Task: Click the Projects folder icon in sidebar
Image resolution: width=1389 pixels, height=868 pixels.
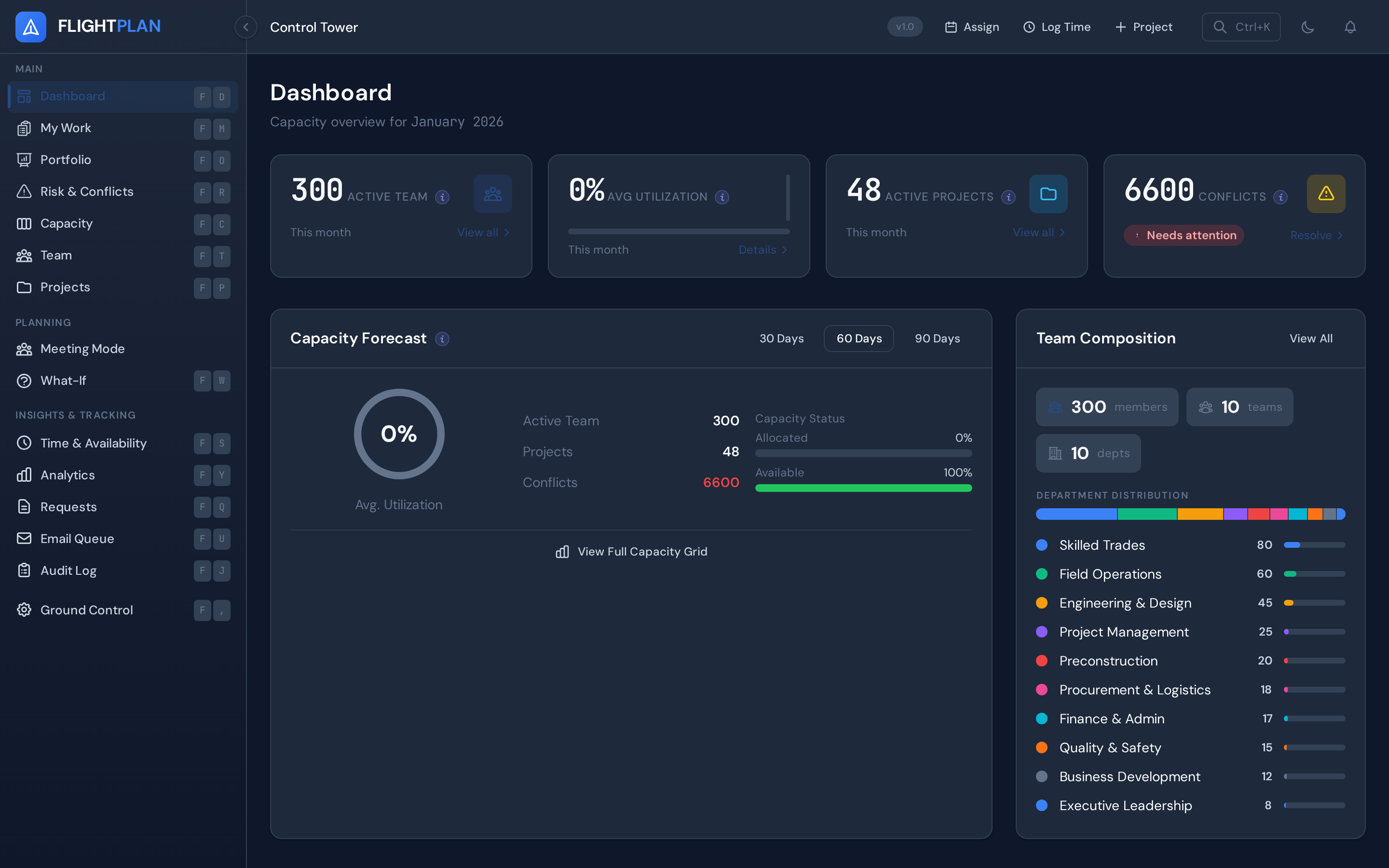Action: [x=24, y=287]
